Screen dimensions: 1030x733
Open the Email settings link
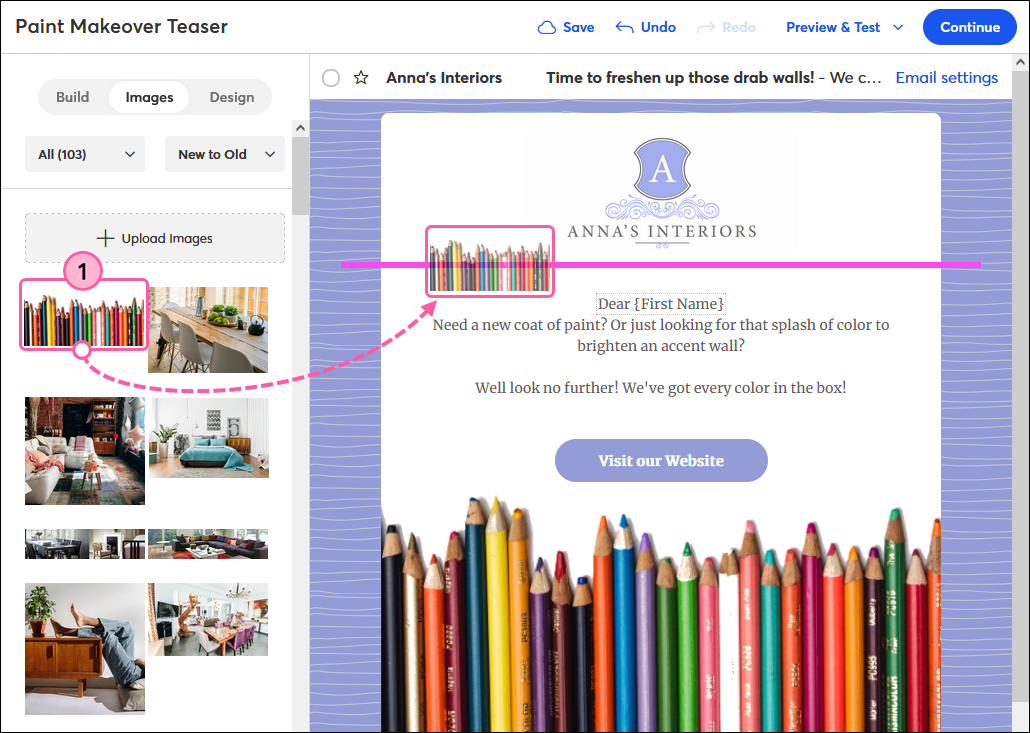(947, 78)
